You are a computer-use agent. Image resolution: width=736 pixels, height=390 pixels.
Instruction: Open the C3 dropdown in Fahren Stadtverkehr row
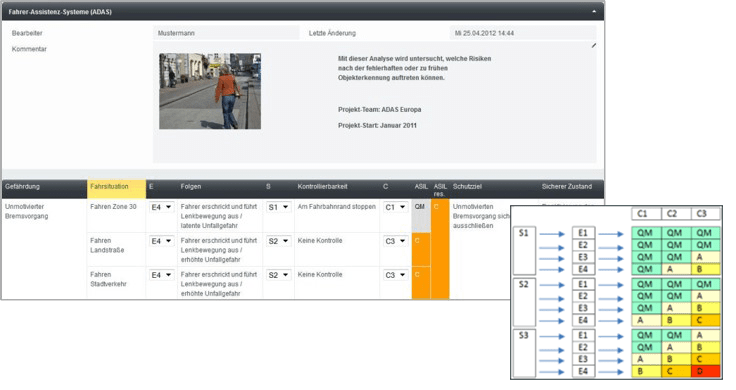click(395, 275)
